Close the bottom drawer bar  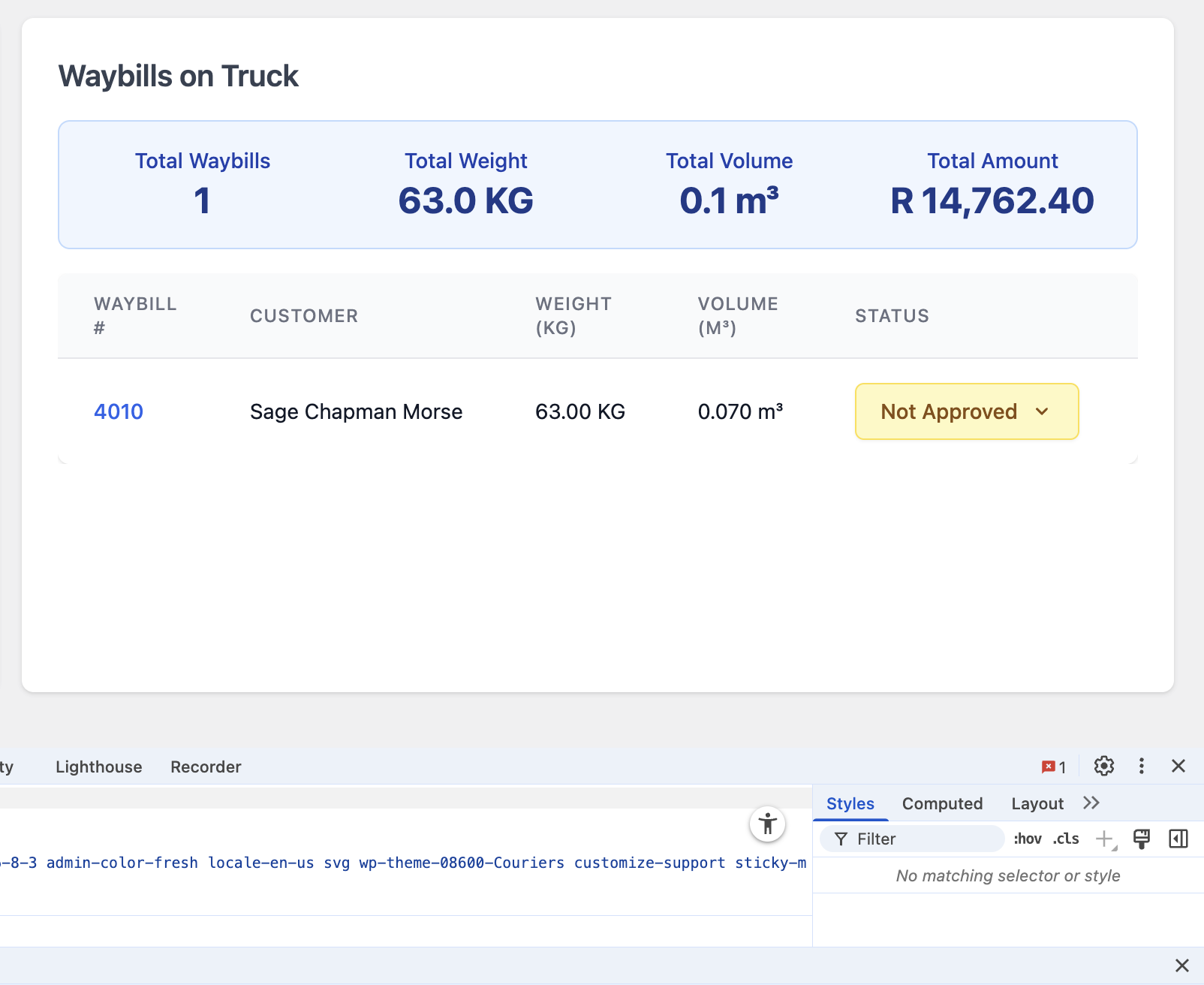1182,965
